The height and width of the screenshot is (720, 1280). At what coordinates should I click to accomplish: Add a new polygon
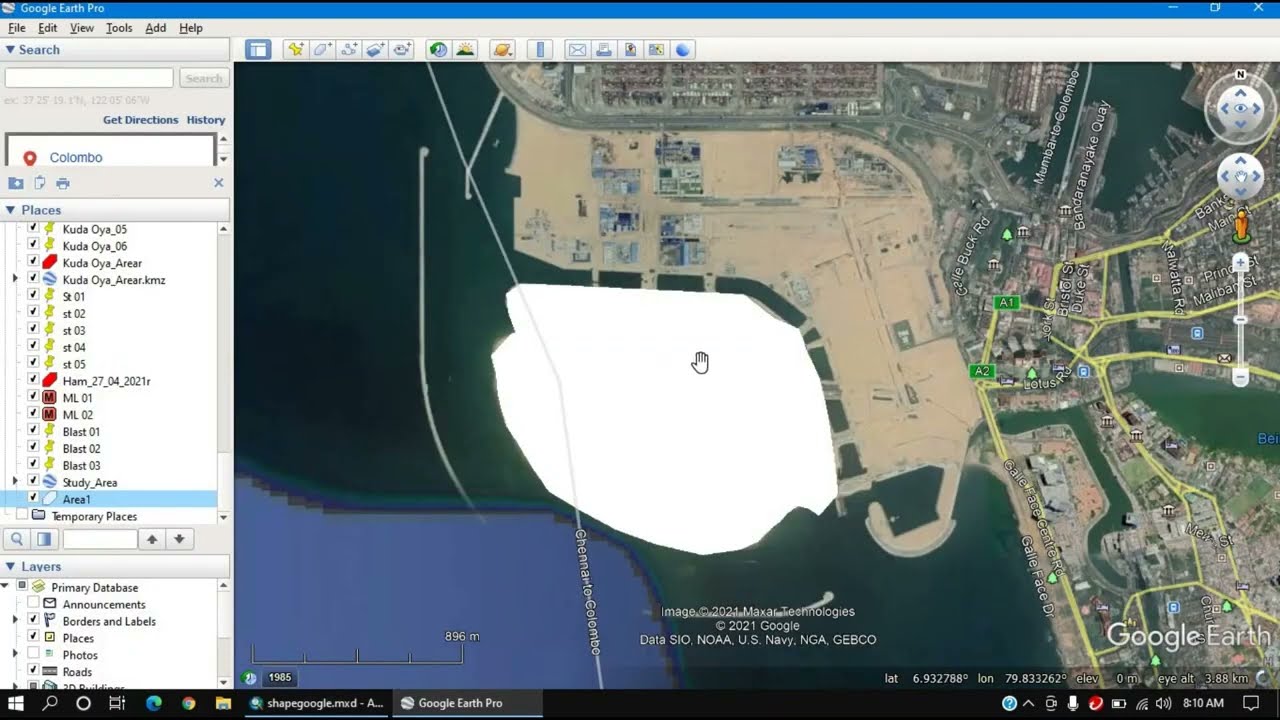pyautogui.click(x=322, y=50)
